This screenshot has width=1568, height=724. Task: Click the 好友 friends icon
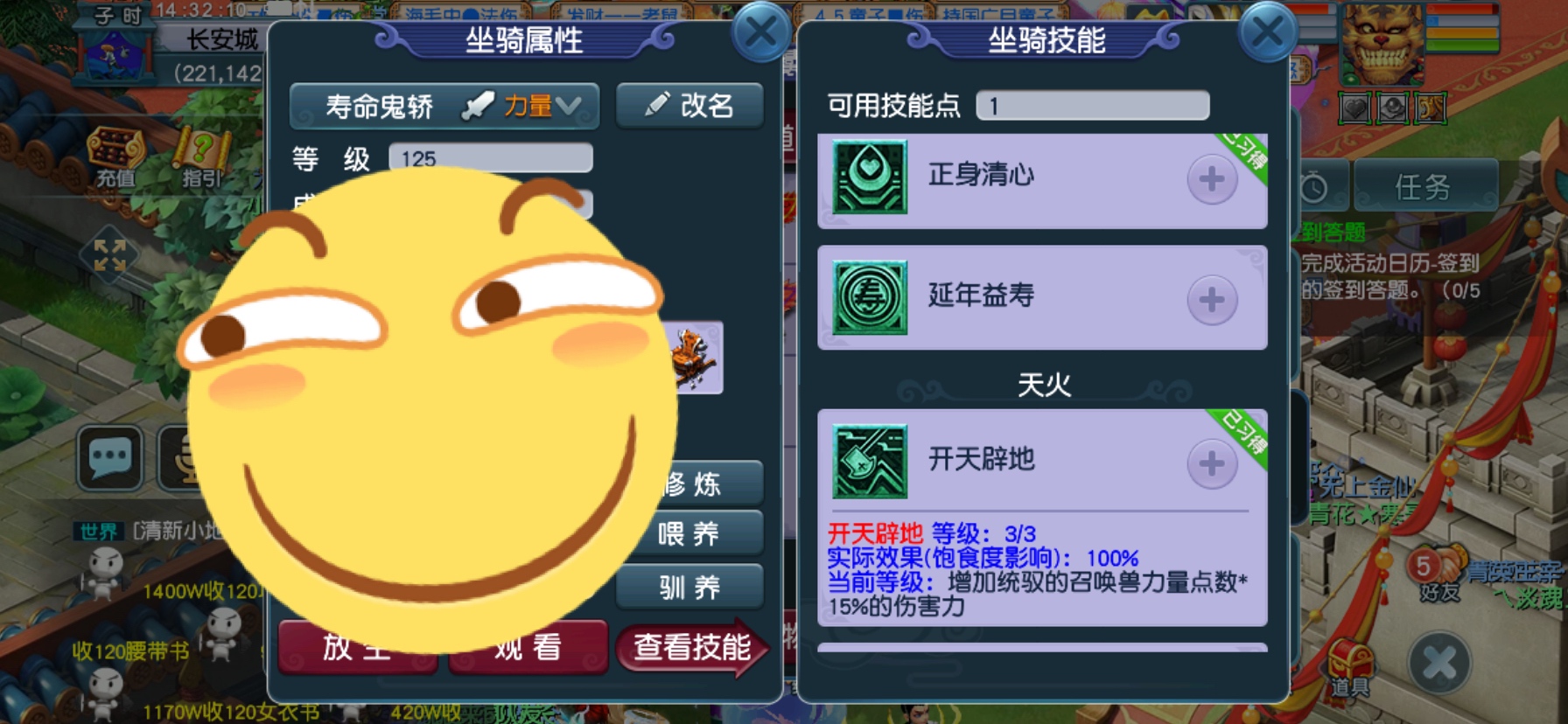click(x=1438, y=573)
